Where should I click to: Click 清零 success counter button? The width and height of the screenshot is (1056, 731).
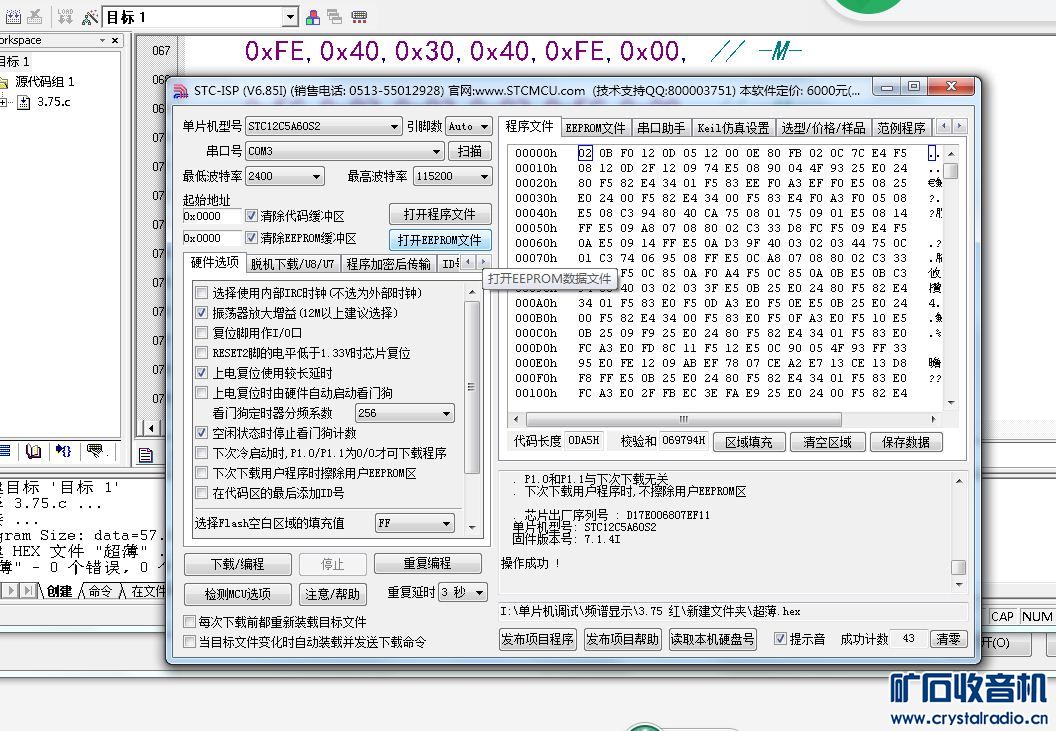tap(948, 639)
